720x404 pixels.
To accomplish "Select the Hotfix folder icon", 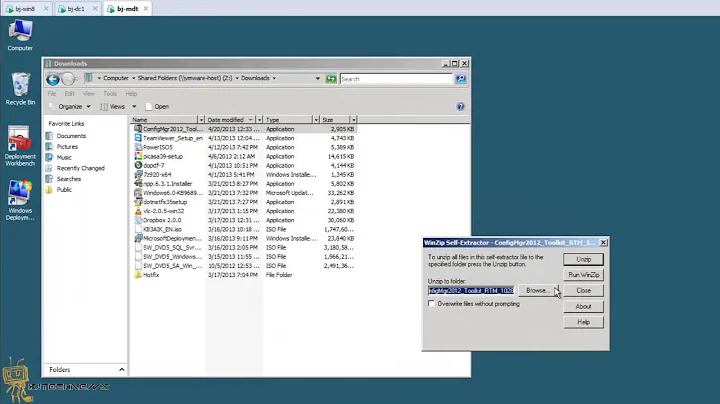I will coord(138,275).
